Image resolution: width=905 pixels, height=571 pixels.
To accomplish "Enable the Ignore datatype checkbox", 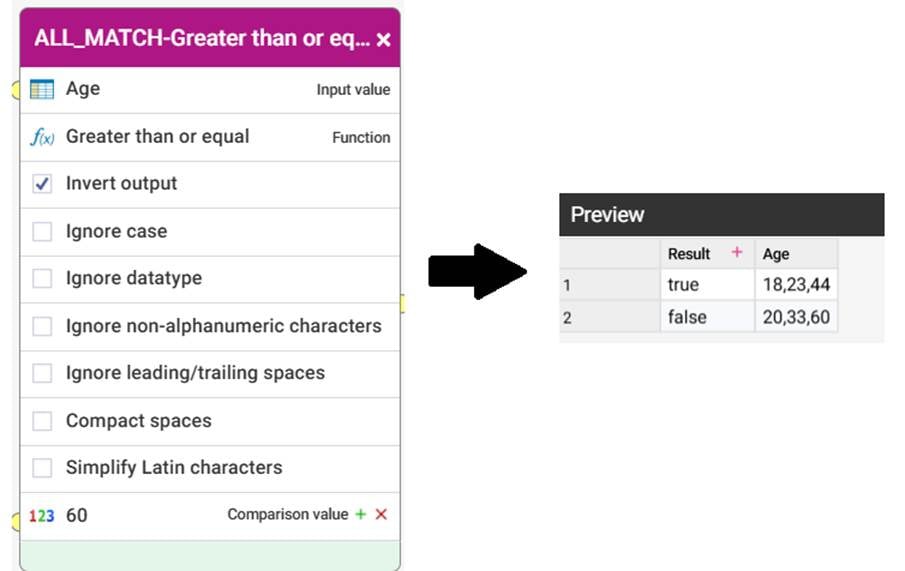I will 42,278.
